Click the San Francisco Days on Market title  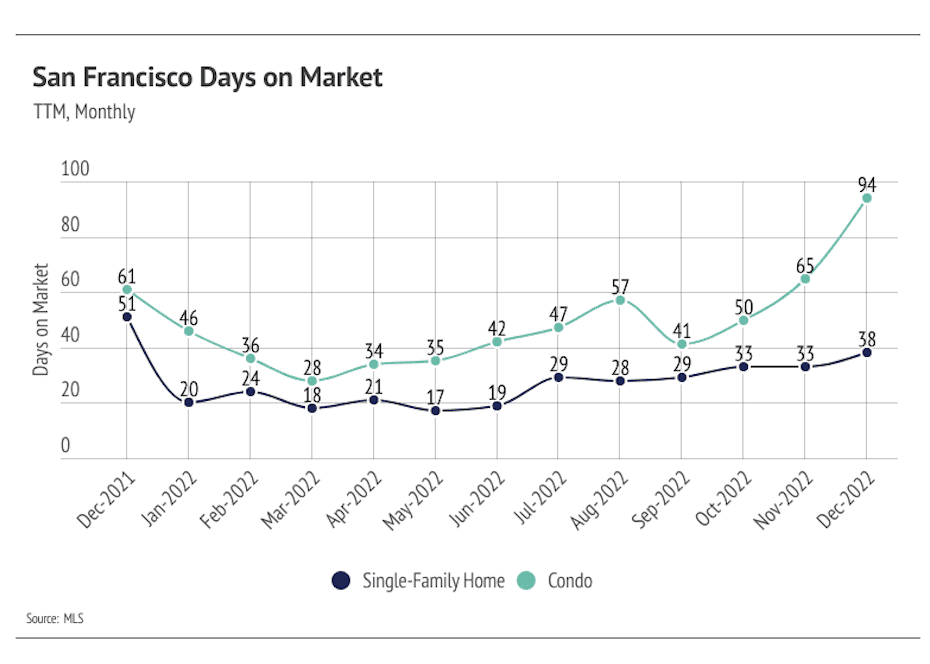208,78
